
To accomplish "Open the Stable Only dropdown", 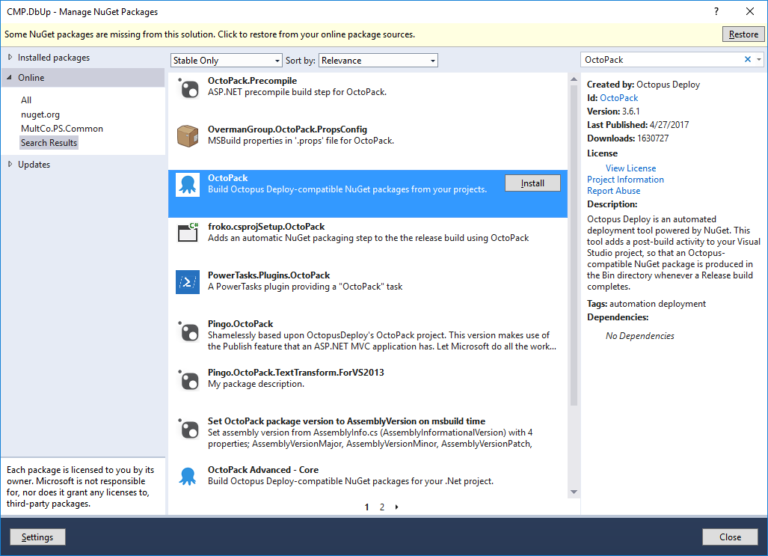I will click(x=226, y=60).
